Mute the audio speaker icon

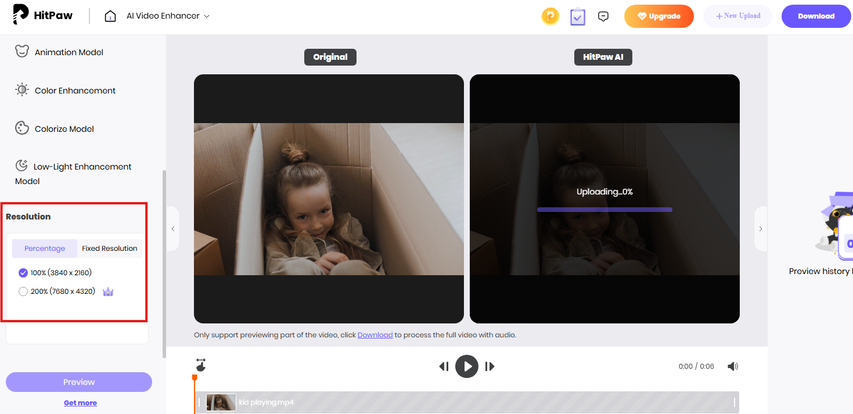[x=733, y=366]
